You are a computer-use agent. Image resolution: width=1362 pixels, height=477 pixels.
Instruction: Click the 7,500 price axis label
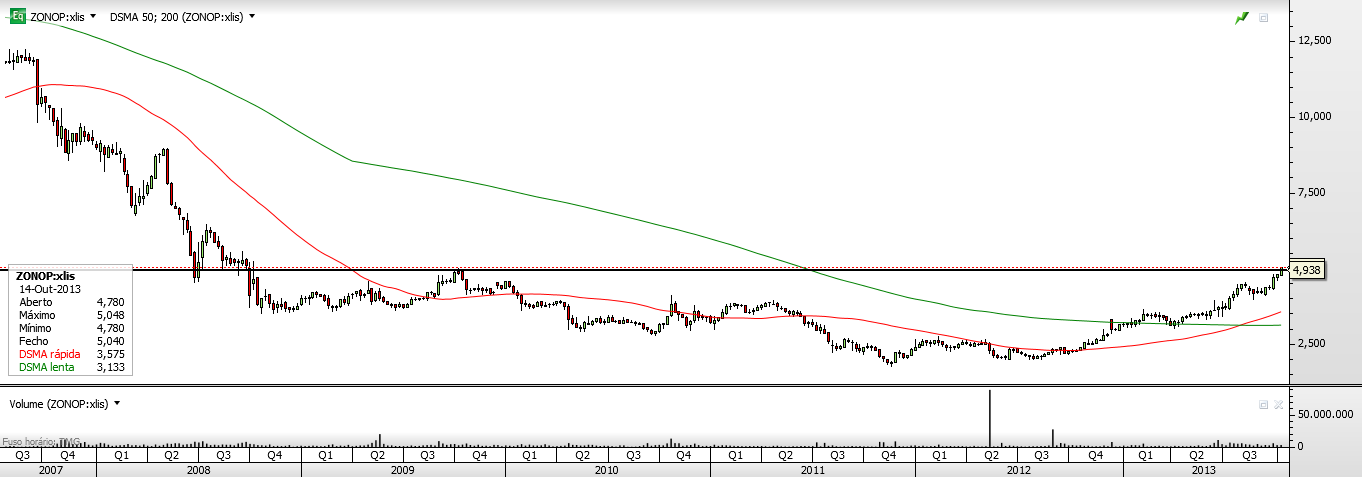pos(1314,192)
